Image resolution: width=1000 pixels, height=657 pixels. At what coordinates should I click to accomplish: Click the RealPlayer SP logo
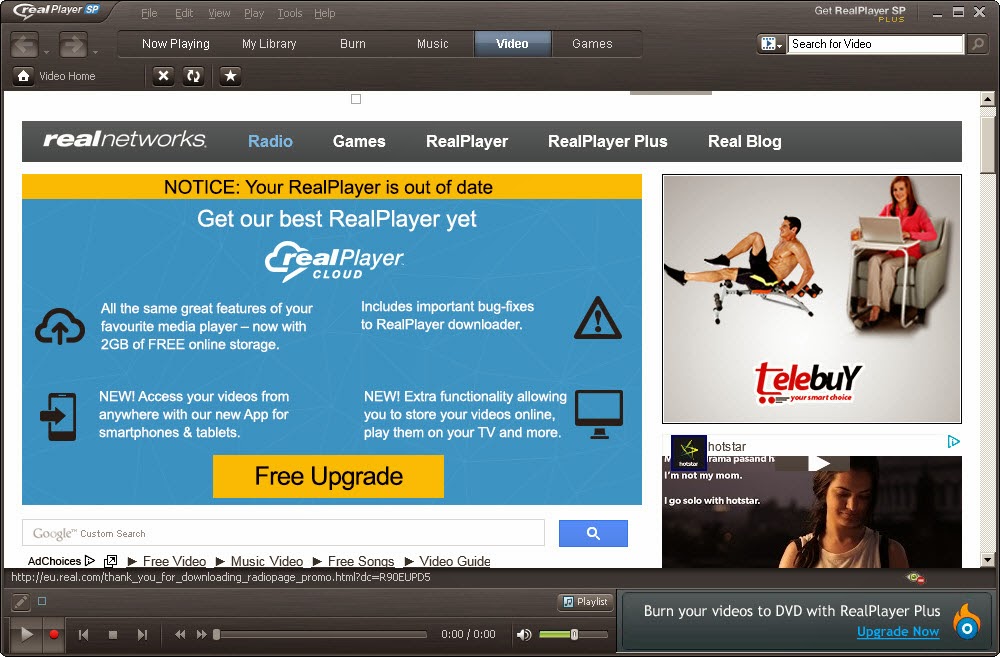click(56, 10)
